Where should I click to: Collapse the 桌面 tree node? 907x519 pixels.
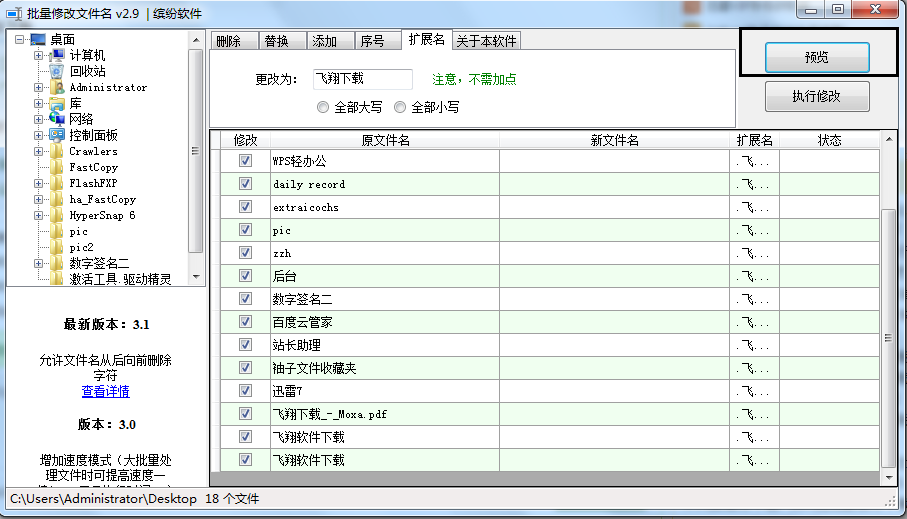pyautogui.click(x=20, y=39)
